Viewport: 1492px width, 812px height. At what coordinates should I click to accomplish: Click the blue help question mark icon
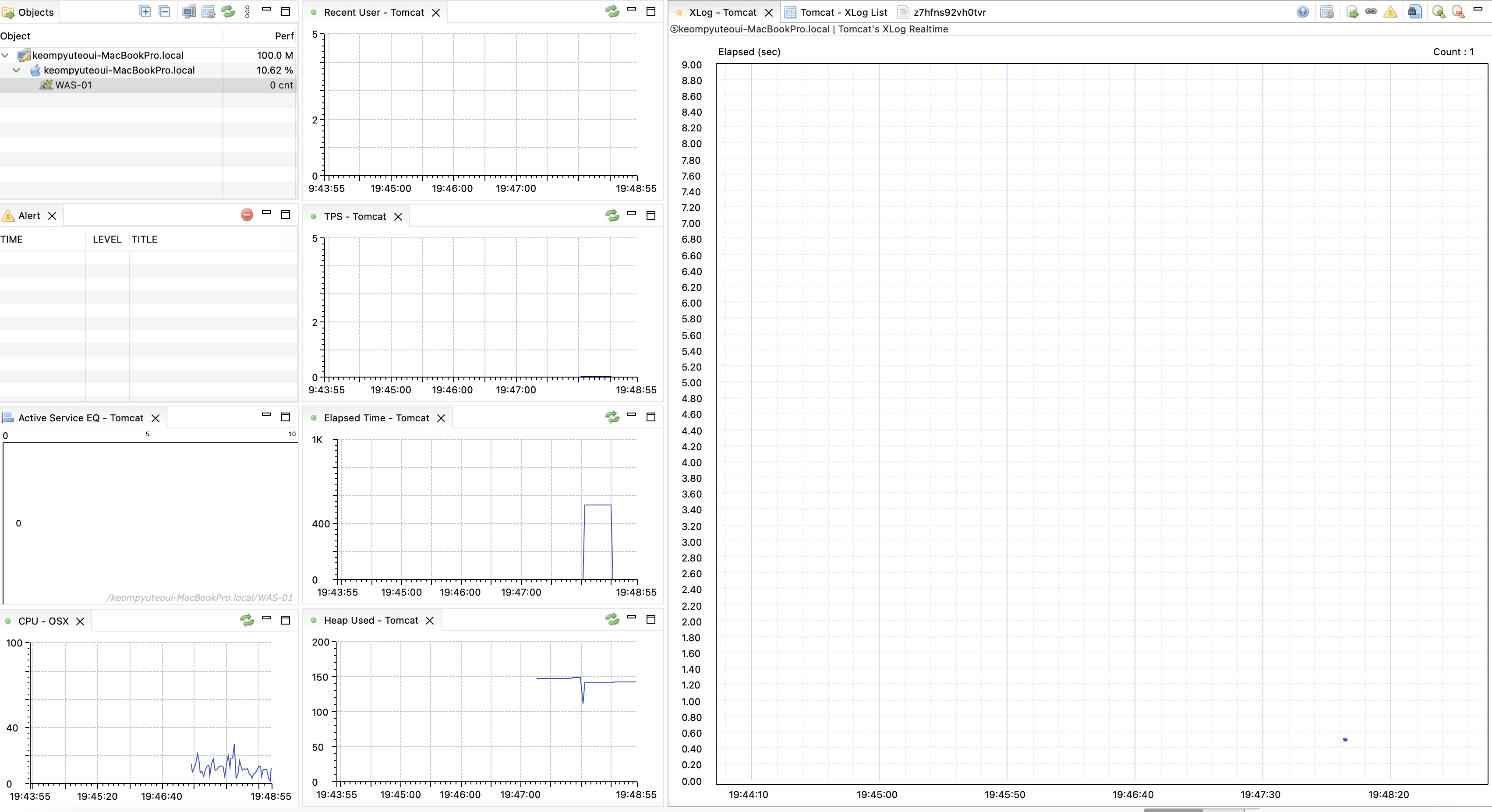pyautogui.click(x=1303, y=11)
